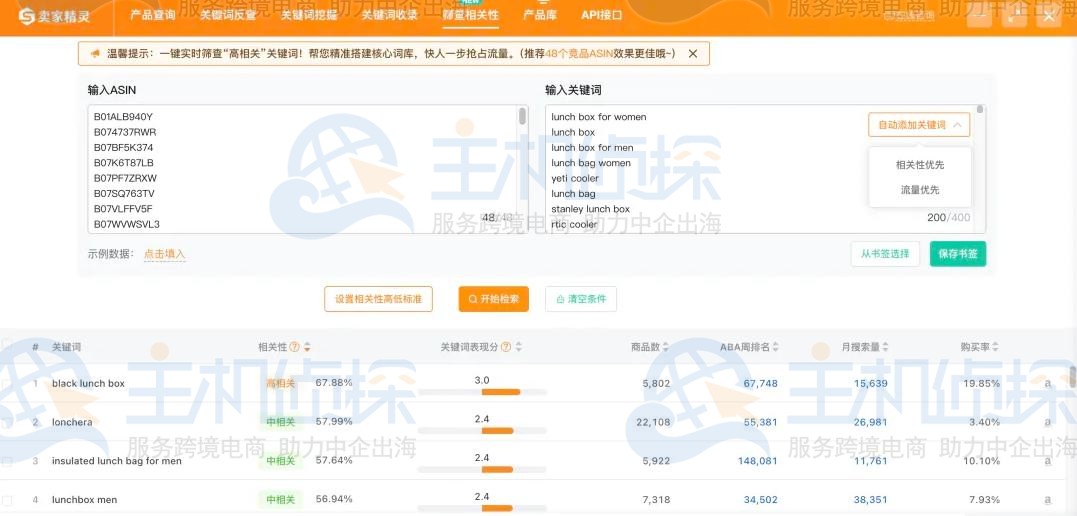Open 关键词反查 navigation tab
1077x516 pixels.
[227, 15]
